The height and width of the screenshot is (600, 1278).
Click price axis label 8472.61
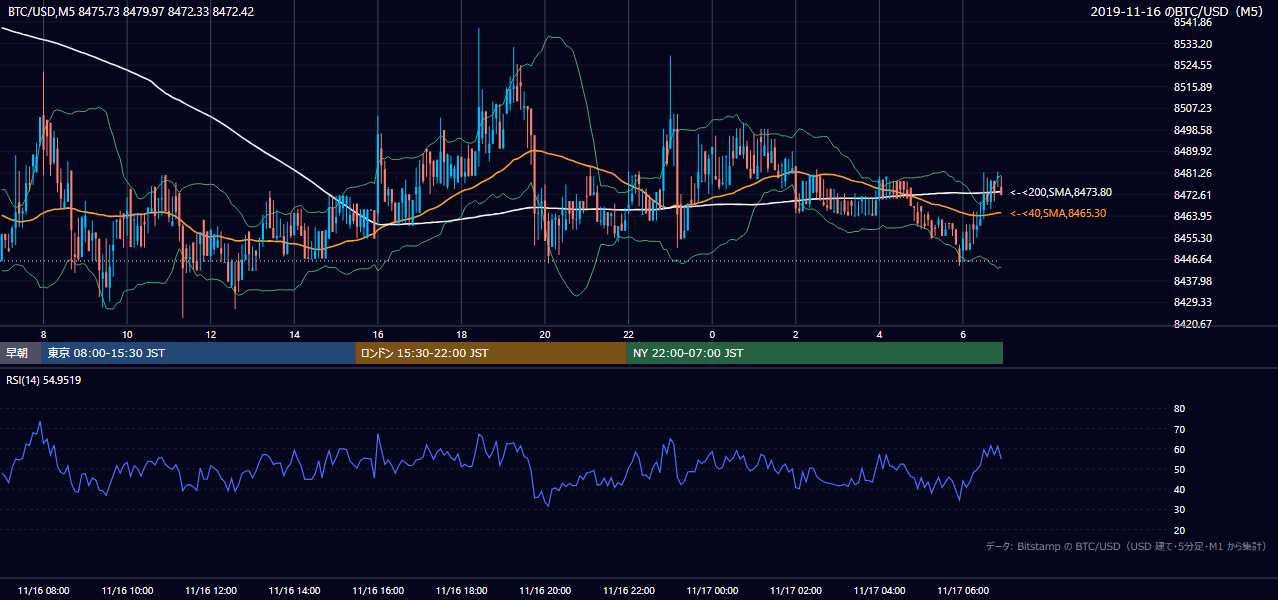click(1193, 195)
